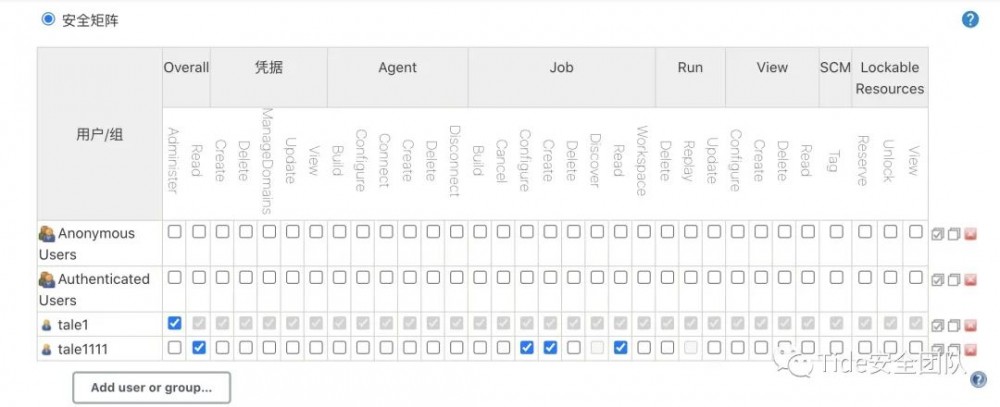The height and width of the screenshot is (407, 1000).
Task: Check Lockable Resources View for Anonymous Users
Action: coord(915,232)
